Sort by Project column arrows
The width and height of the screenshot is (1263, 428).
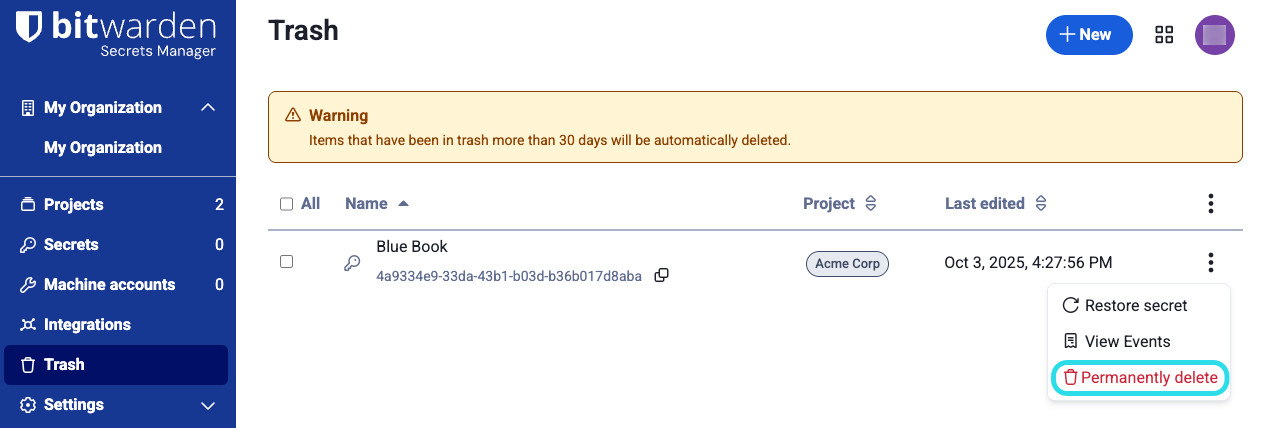870,204
